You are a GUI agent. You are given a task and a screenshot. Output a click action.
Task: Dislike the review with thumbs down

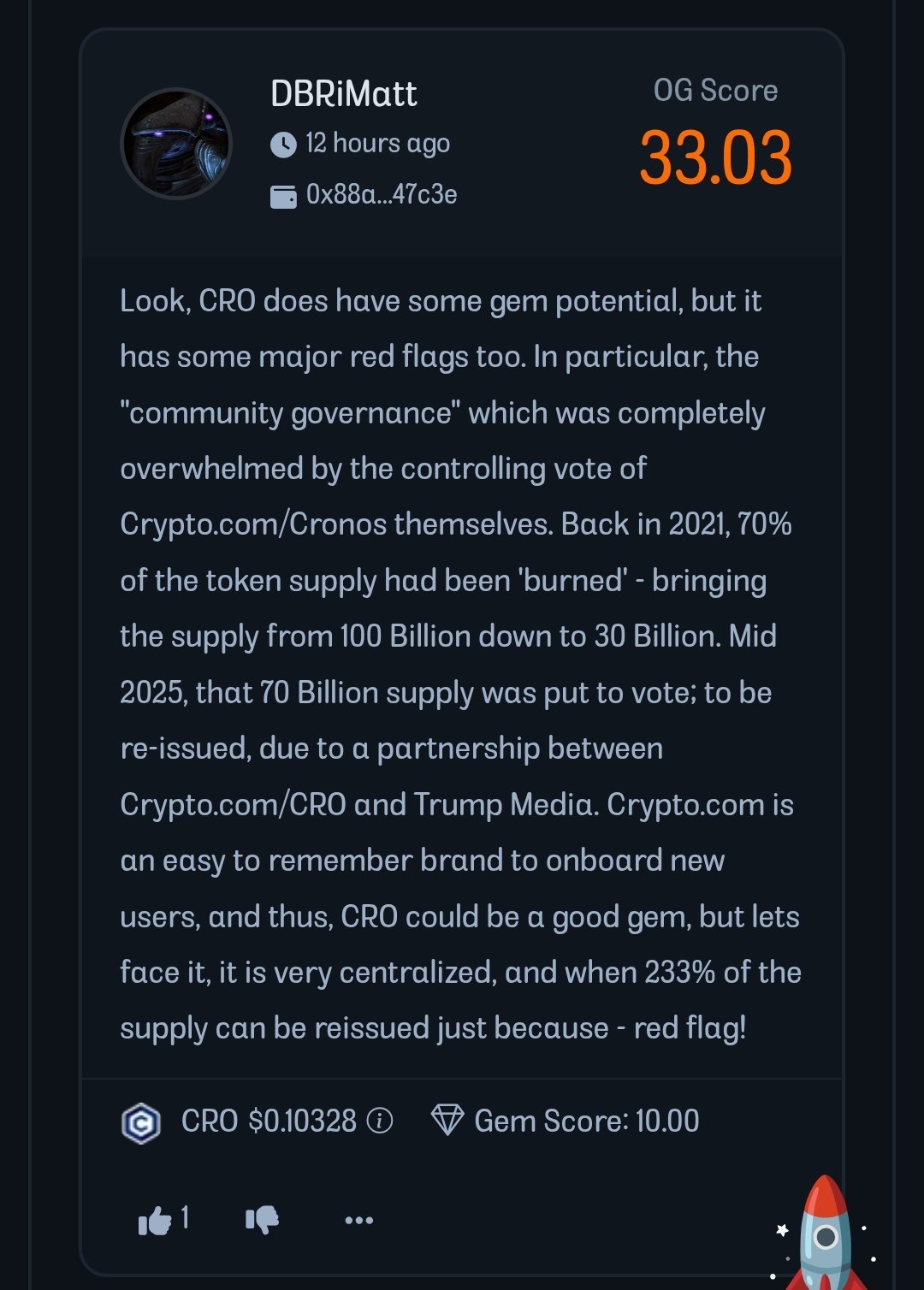(262, 1220)
